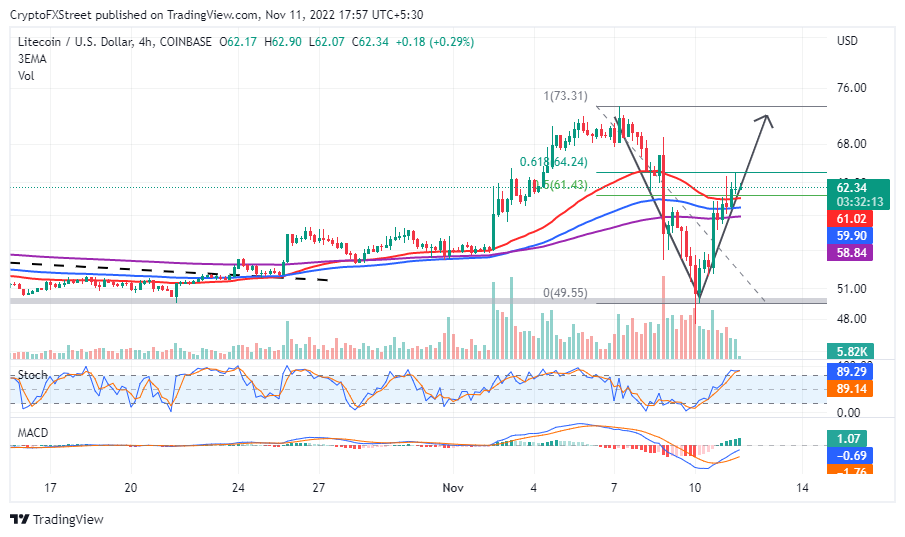The height and width of the screenshot is (537, 905).
Task: Click the +0.18 (+0.29%) change value
Action: point(435,42)
